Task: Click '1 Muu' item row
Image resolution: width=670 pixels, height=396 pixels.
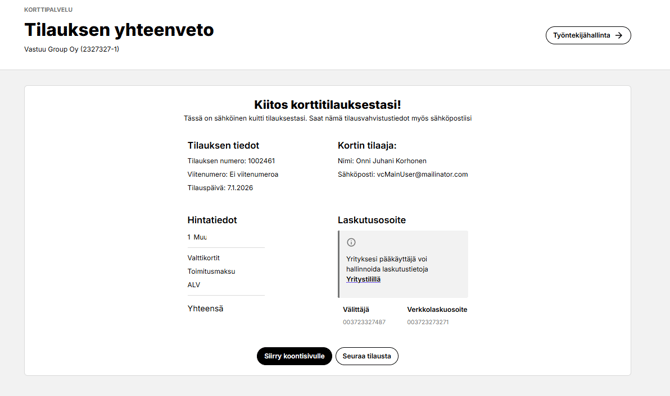Action: 197,237
